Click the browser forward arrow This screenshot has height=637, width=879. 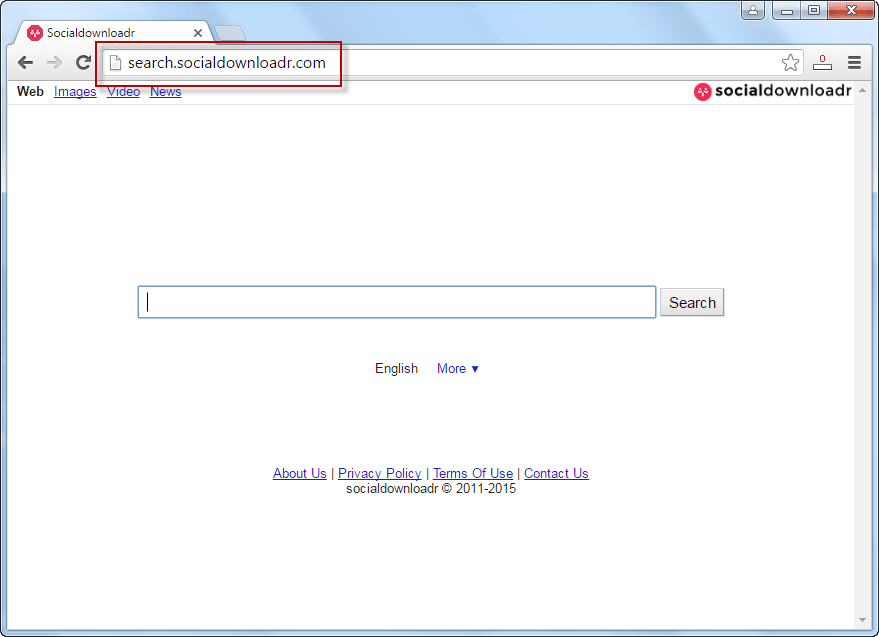[54, 62]
